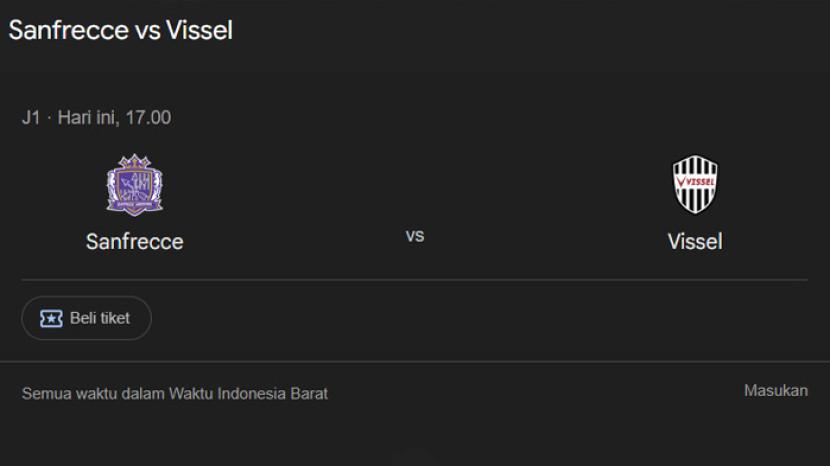Click the divider line beneath the team names
Screen dimensions: 830x466
coord(415,280)
